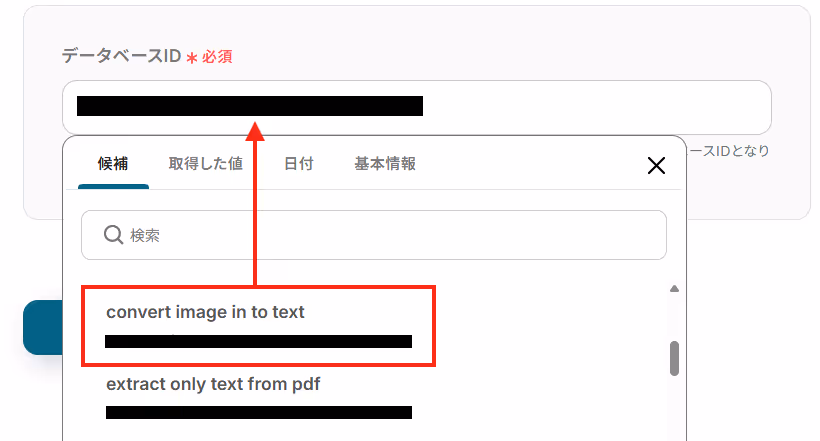Viewport: 820px width, 441px height.
Task: Click the redacted value in database ID field
Action: click(250, 106)
